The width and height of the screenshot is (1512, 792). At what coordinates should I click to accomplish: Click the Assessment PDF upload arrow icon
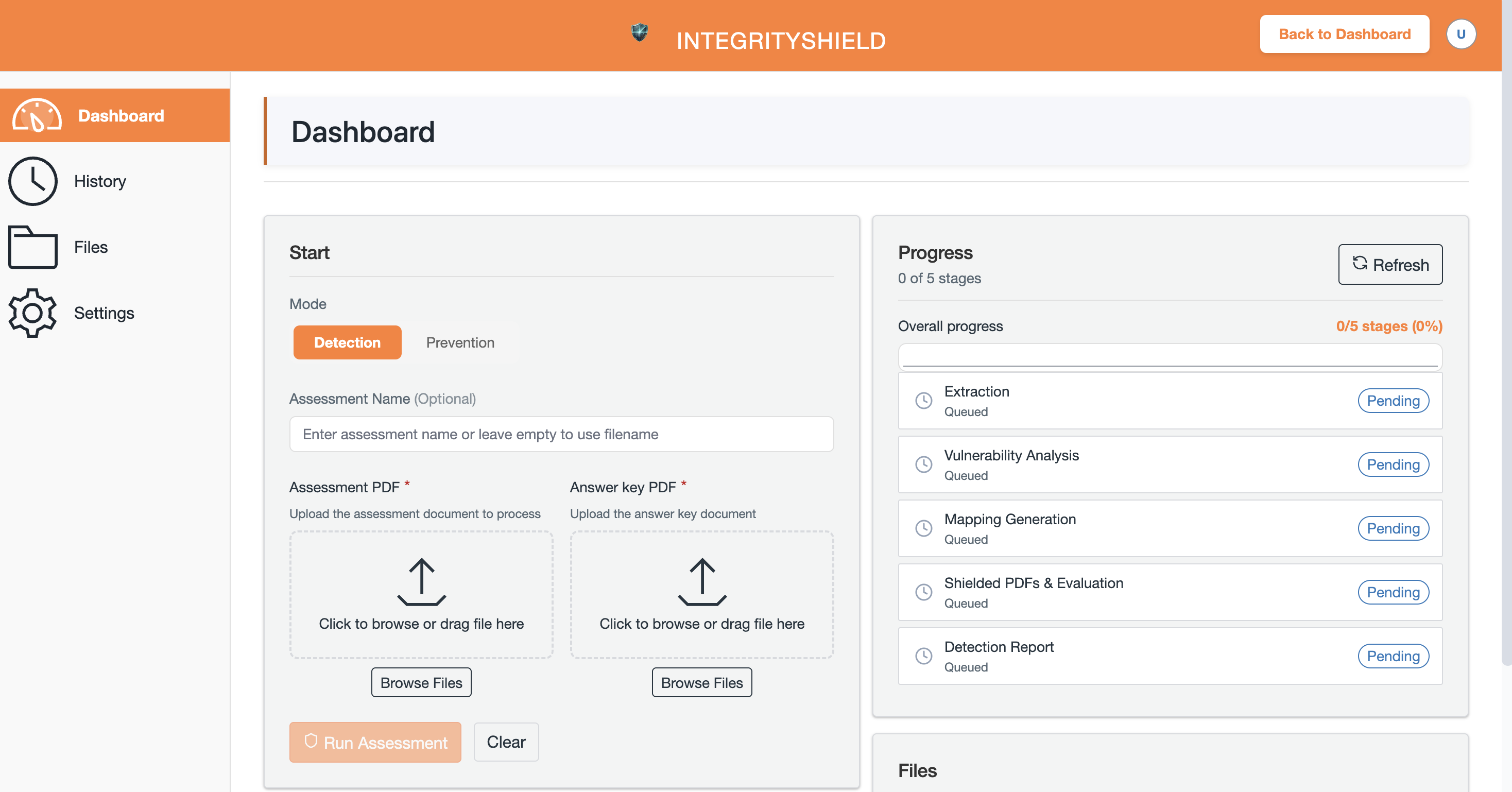(x=421, y=581)
